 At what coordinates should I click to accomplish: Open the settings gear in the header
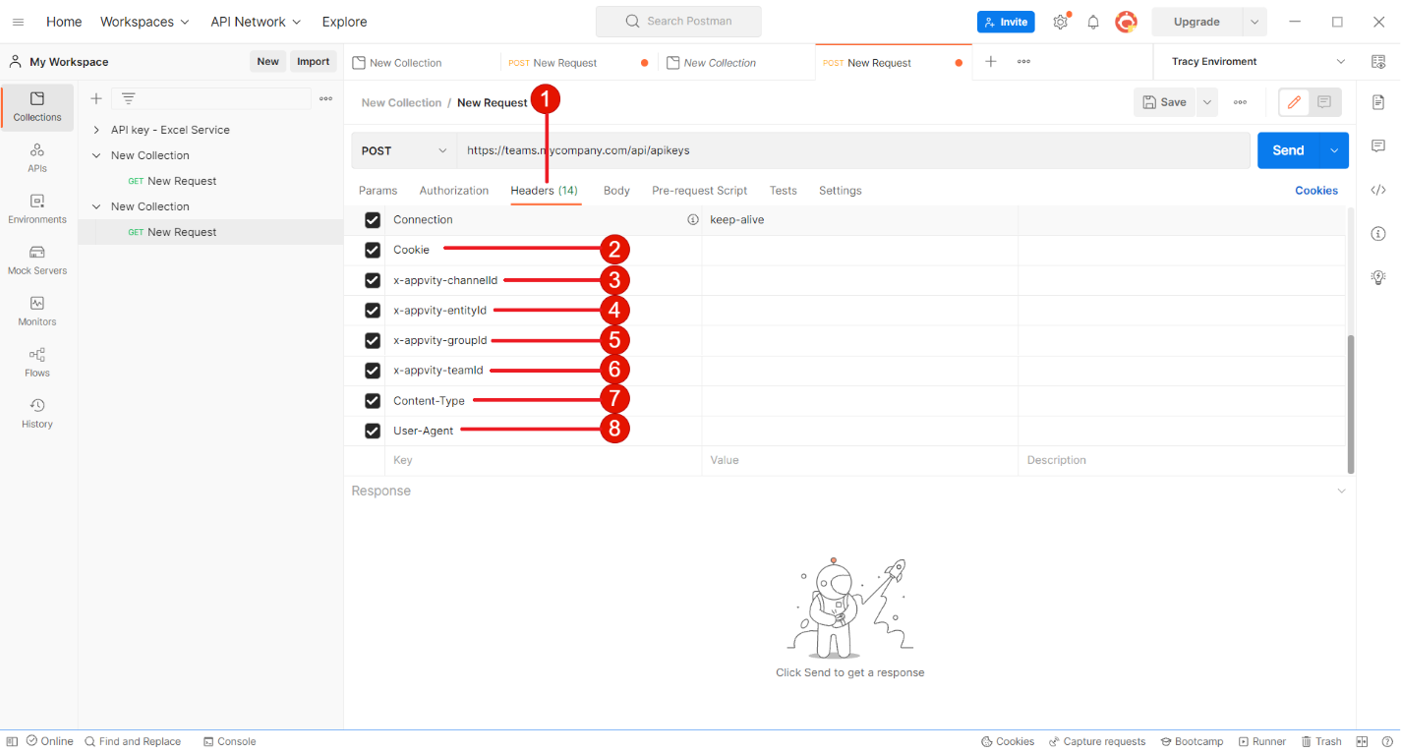(x=1060, y=22)
